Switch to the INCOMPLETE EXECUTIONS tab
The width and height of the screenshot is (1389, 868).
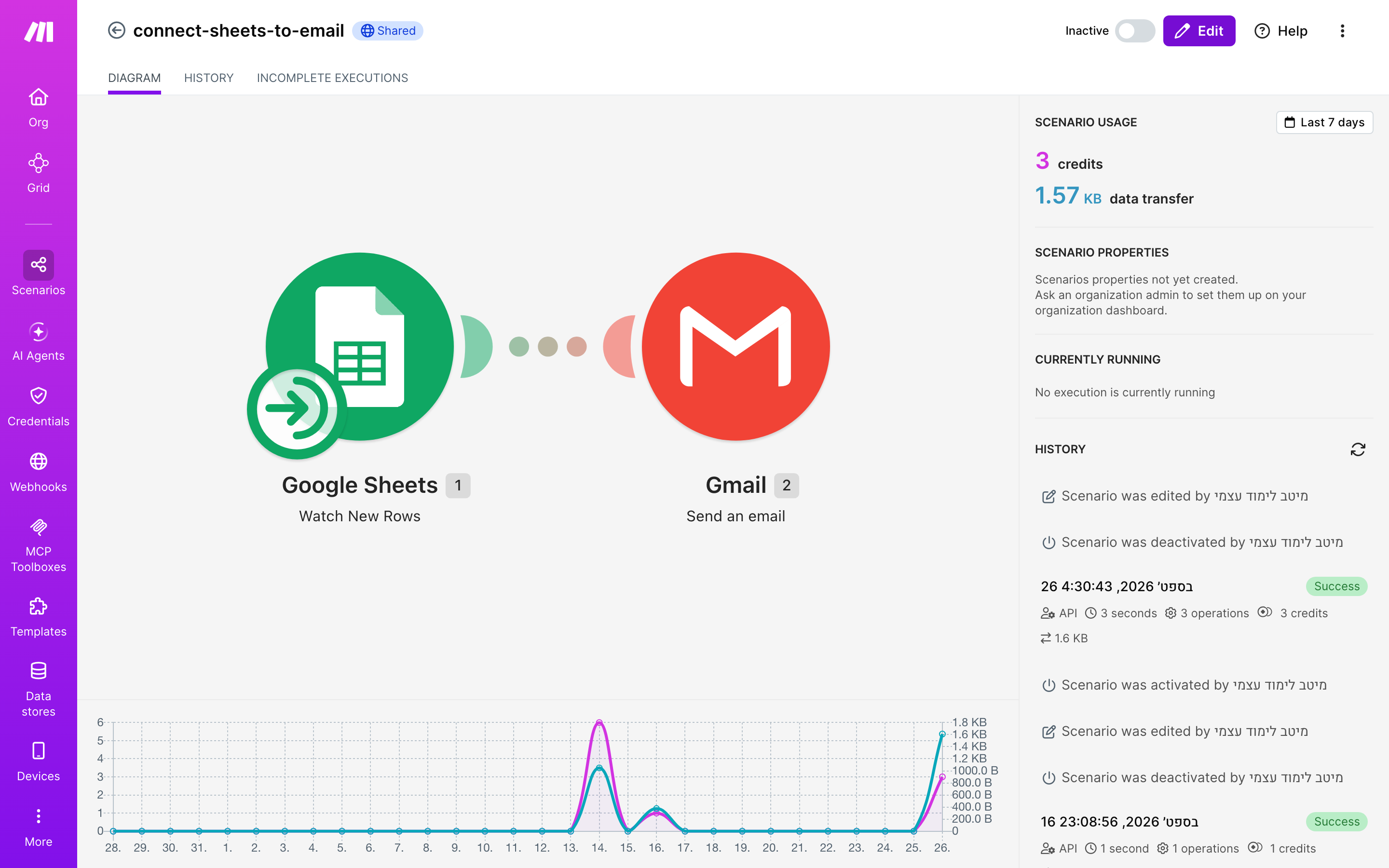point(332,78)
